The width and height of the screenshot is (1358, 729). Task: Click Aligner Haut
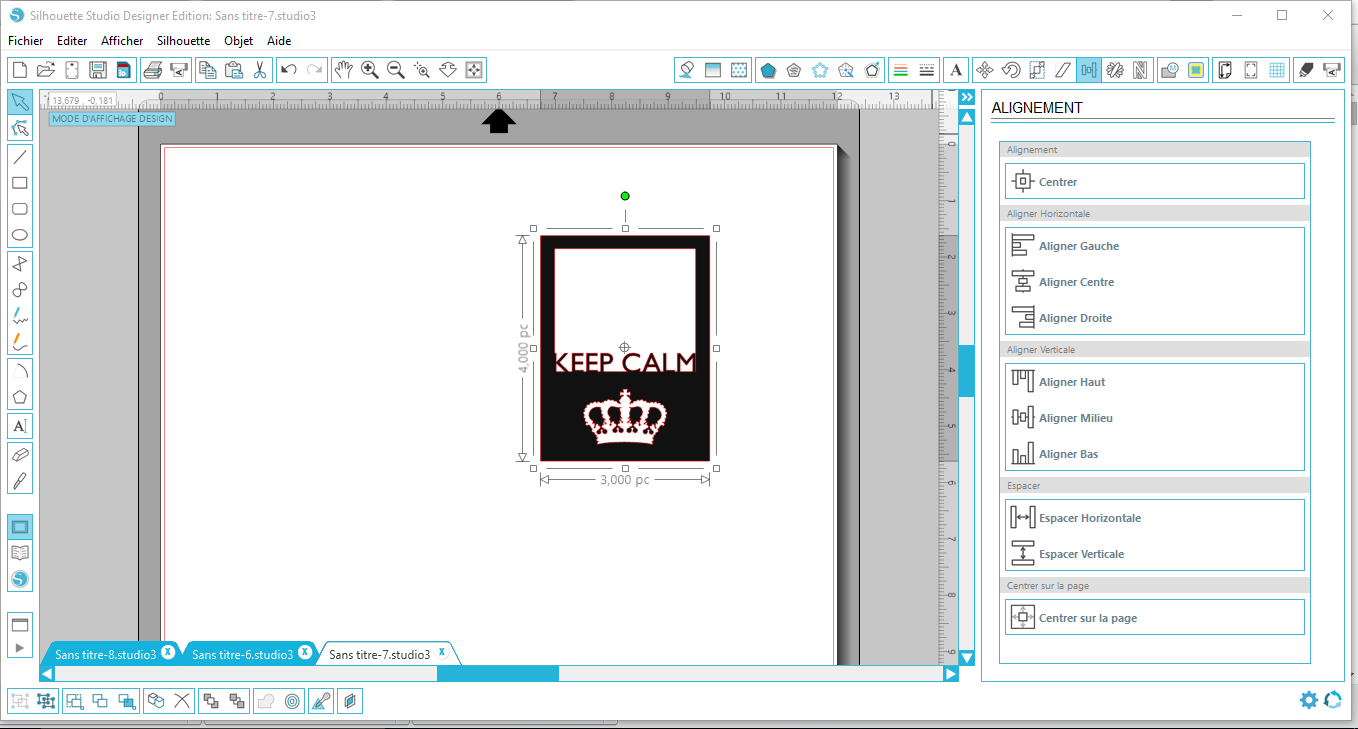coord(1155,382)
